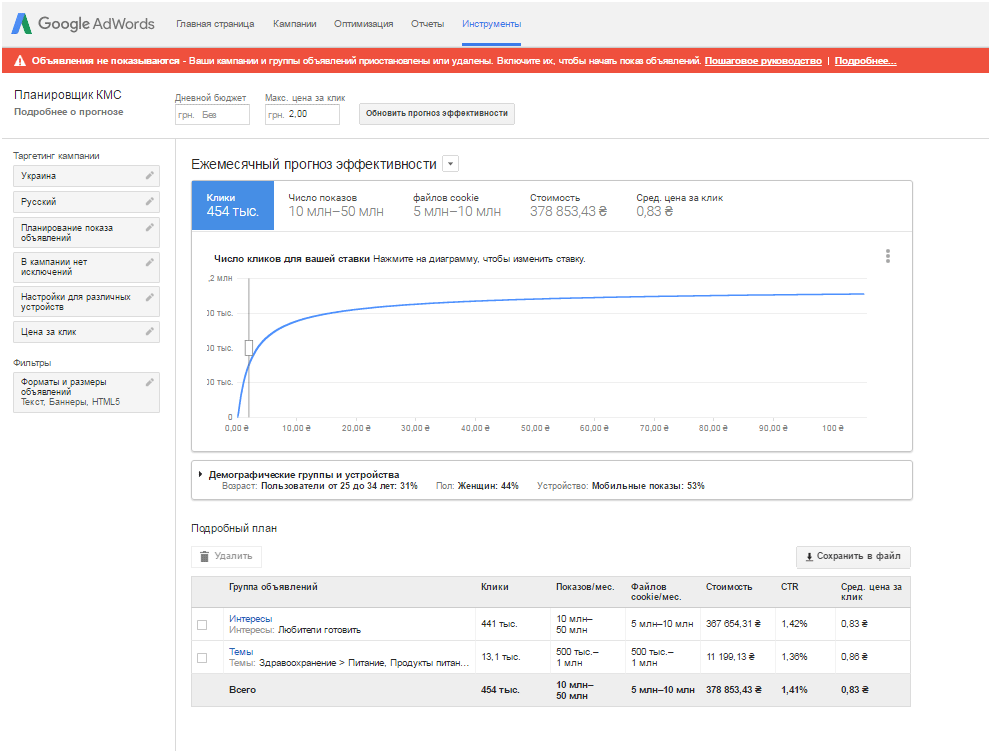Edit the Русский language pencil icon
This screenshot has height=753, width=991.
(x=150, y=202)
